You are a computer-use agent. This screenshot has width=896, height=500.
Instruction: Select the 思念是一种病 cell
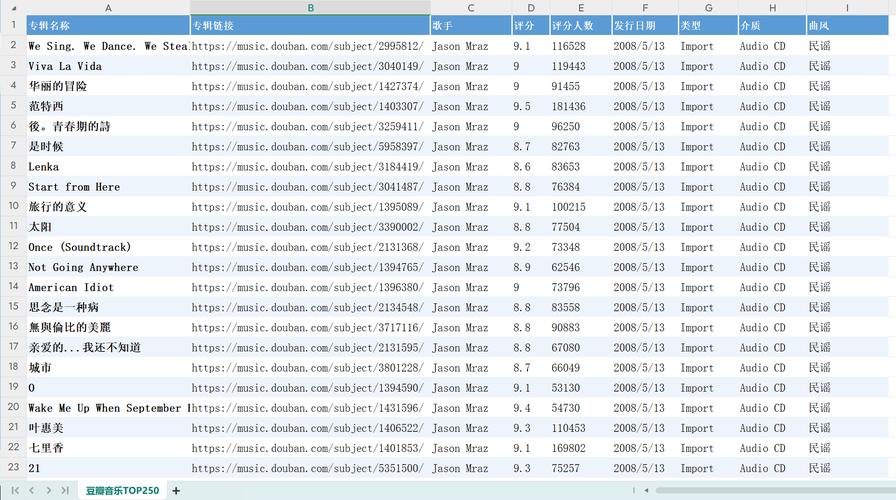(x=108, y=307)
